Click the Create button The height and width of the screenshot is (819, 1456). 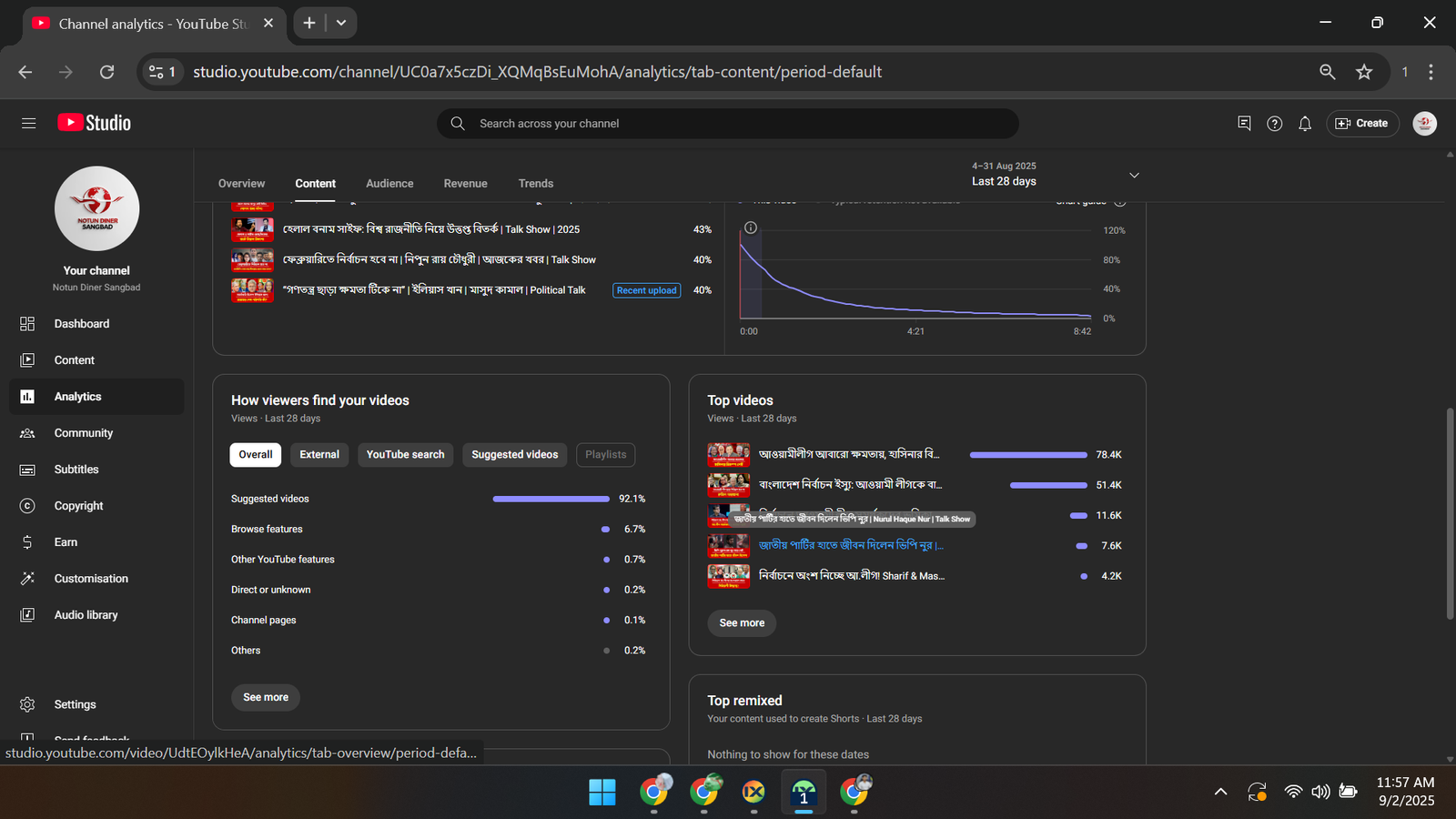1362,124
